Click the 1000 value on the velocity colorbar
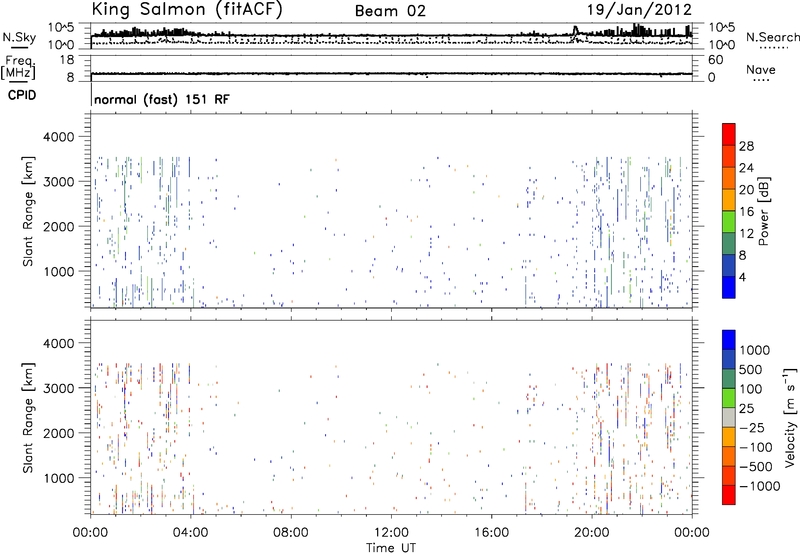This screenshot has height=554, width=800. pos(754,350)
